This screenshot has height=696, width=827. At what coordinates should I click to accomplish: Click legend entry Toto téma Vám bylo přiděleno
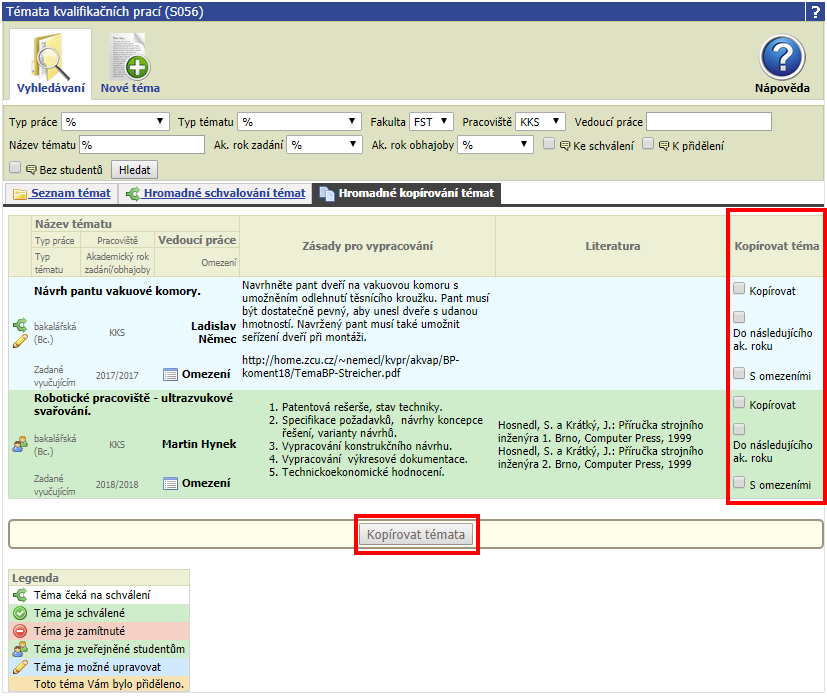(109, 684)
